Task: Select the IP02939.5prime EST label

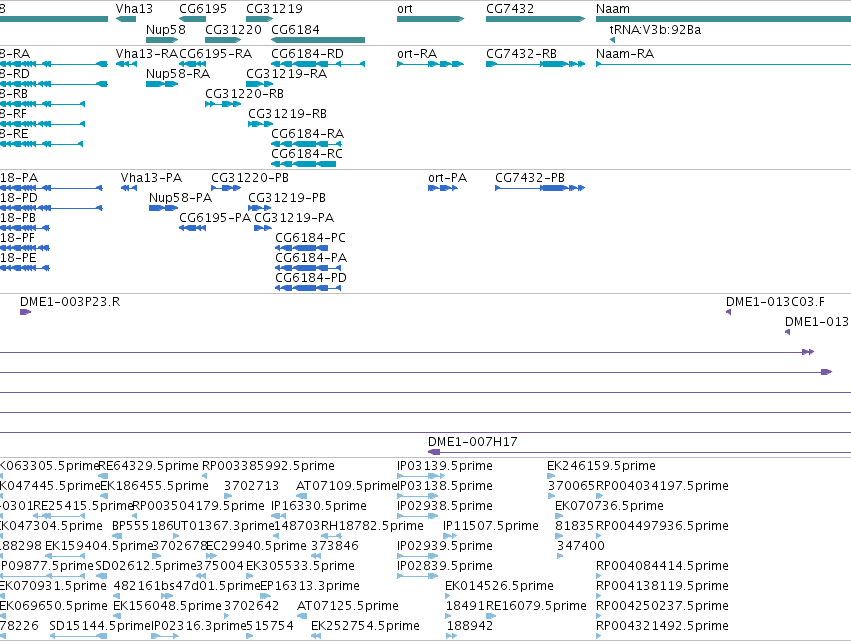Action: click(x=444, y=547)
